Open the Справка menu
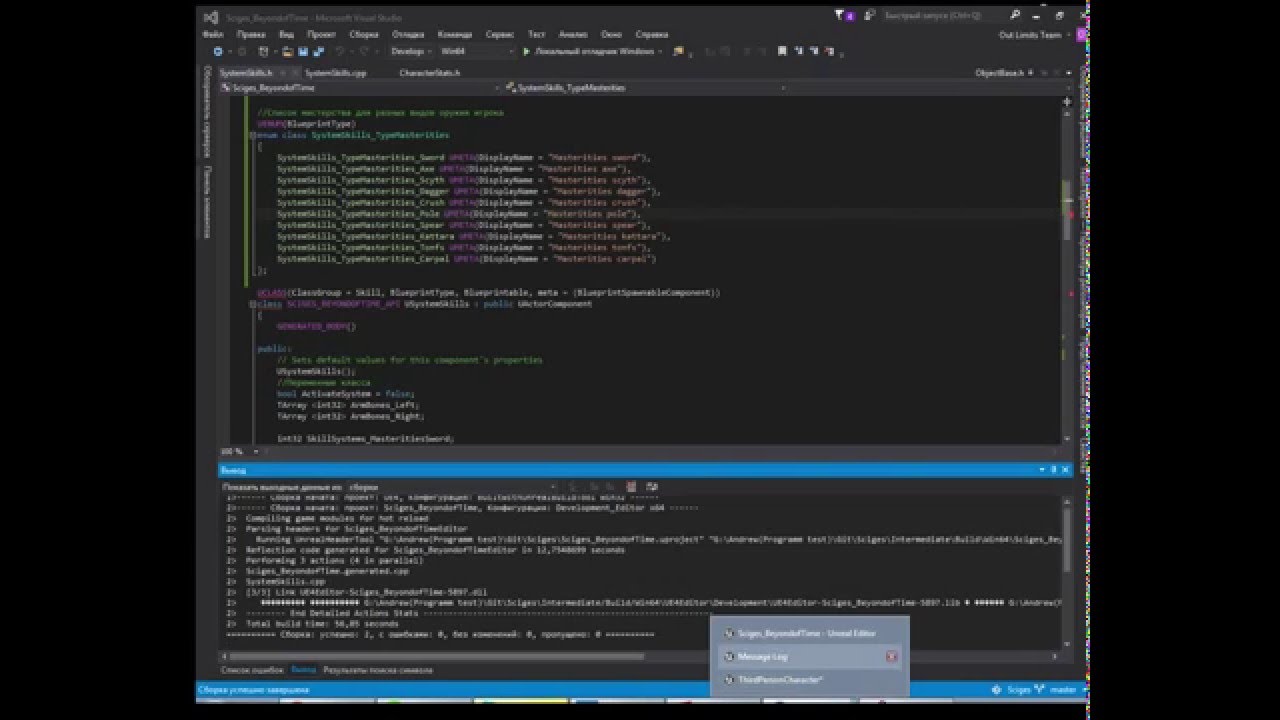 pos(652,34)
